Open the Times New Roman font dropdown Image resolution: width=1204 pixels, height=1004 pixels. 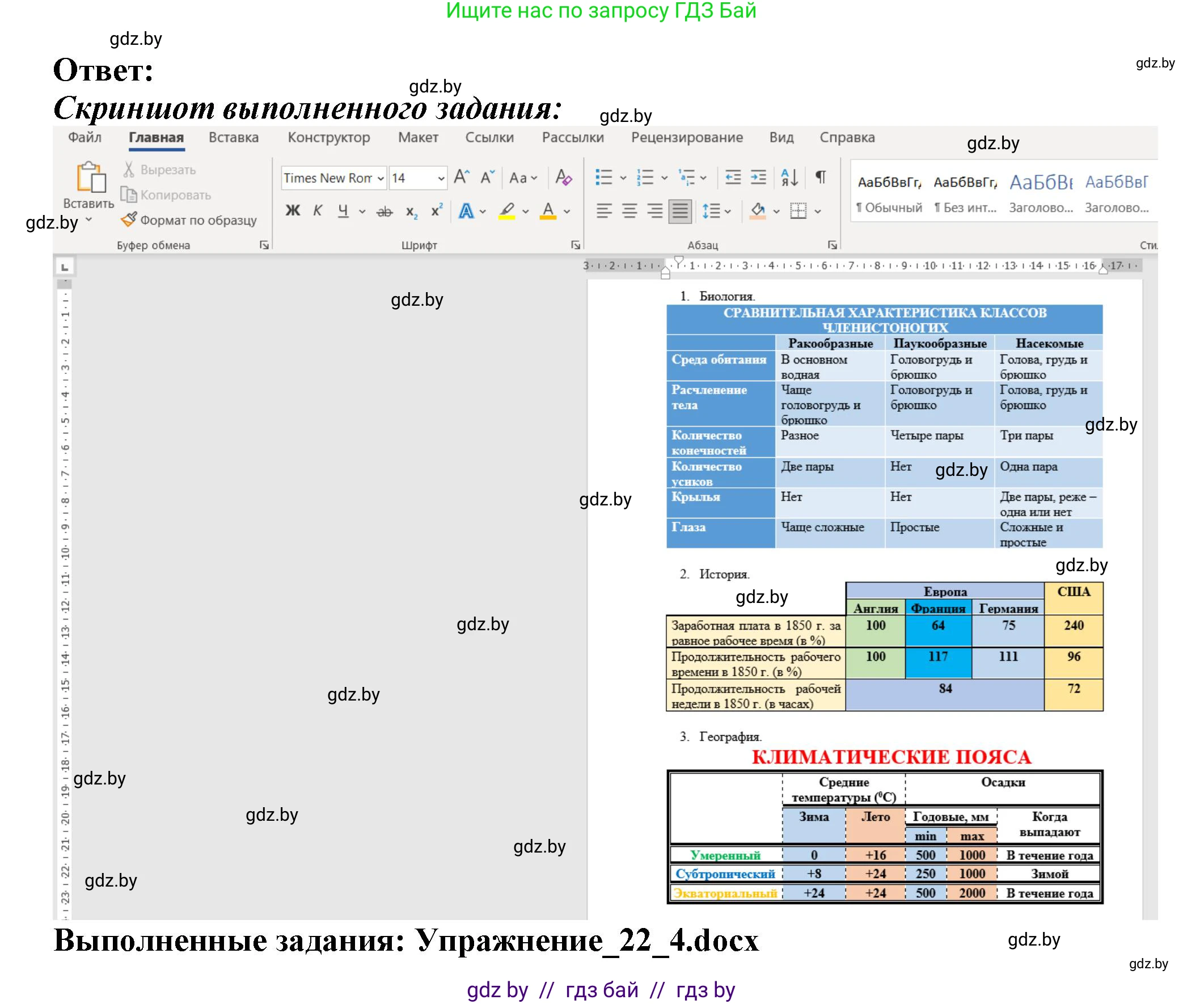pyautogui.click(x=380, y=178)
